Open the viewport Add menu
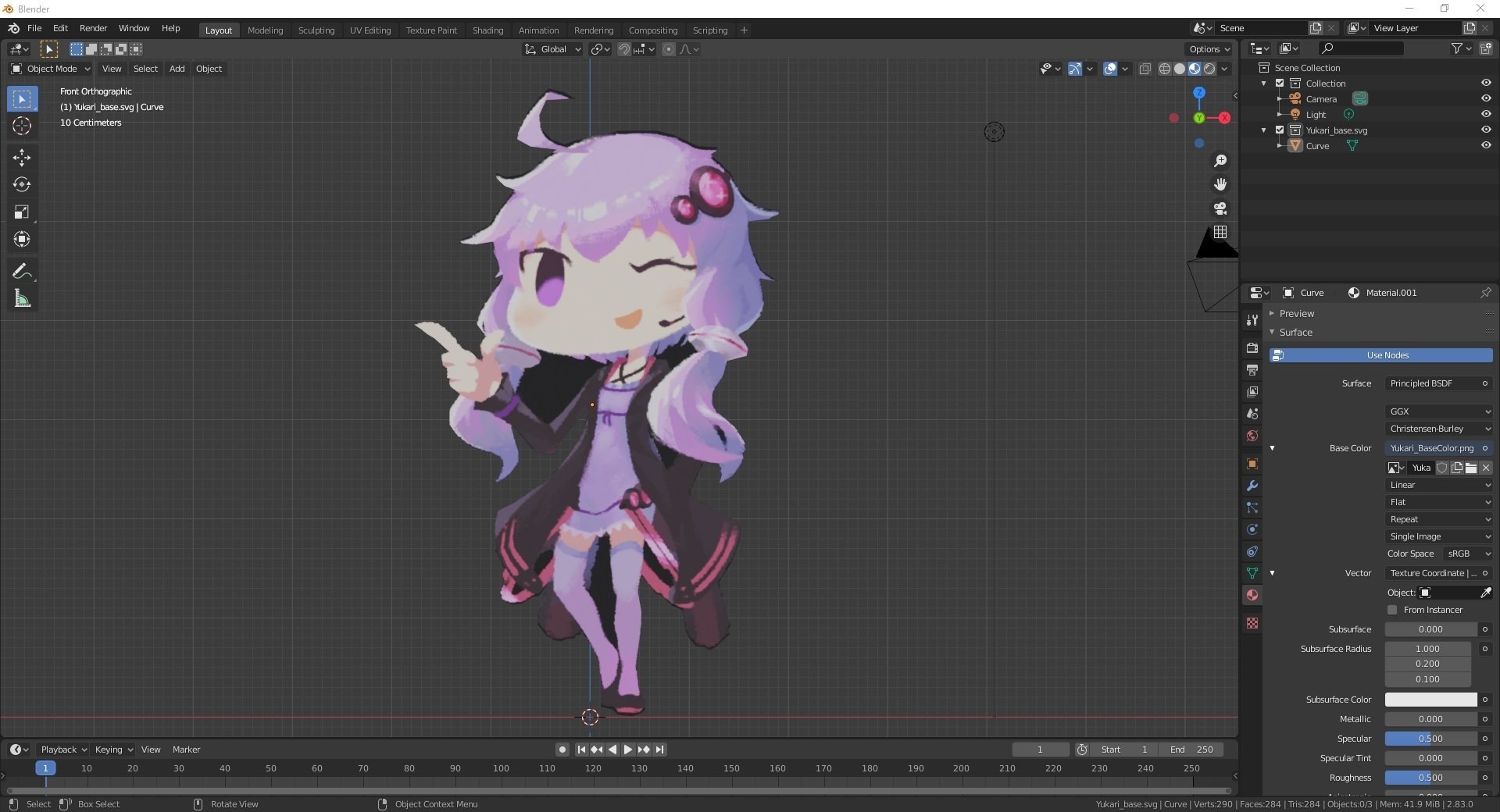Screen dimensions: 1500x812 coord(177,69)
